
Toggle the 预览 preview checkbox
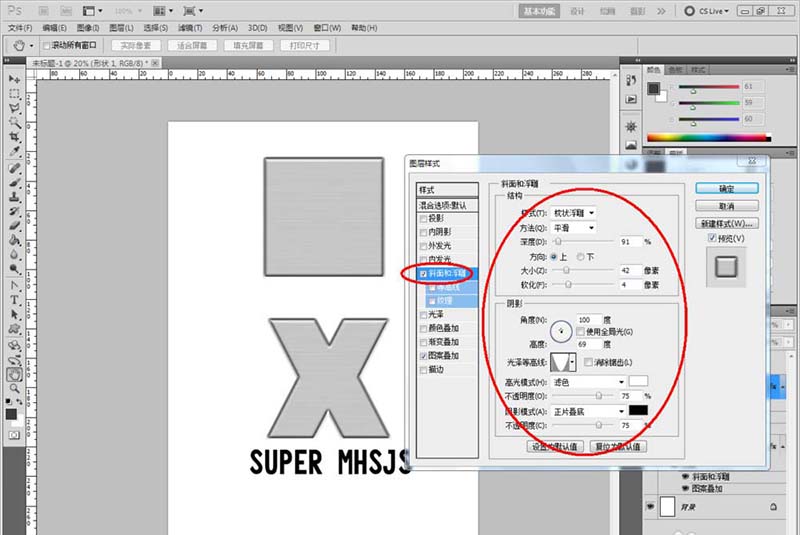click(x=712, y=238)
